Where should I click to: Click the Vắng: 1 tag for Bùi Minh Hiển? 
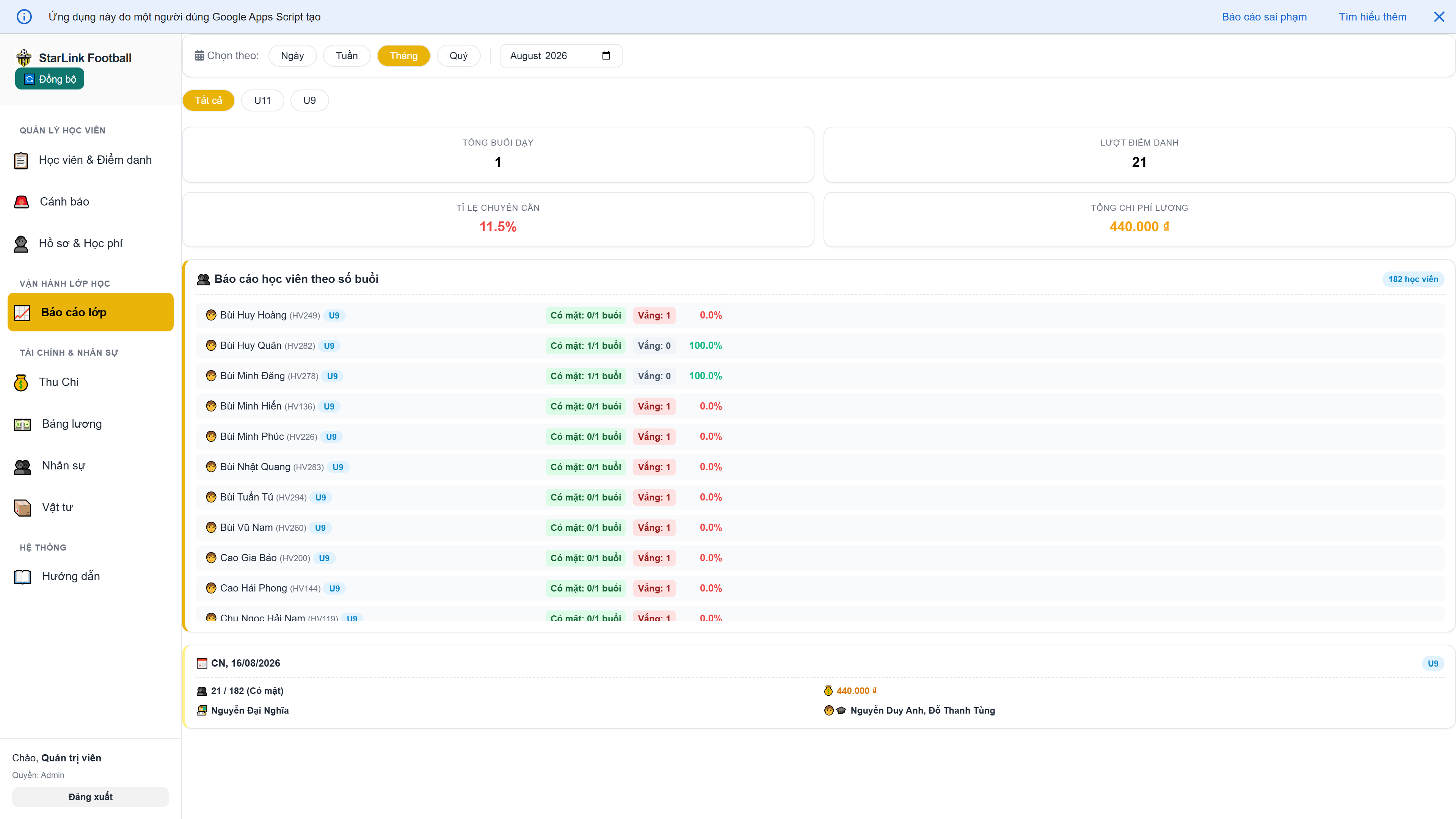coord(654,406)
